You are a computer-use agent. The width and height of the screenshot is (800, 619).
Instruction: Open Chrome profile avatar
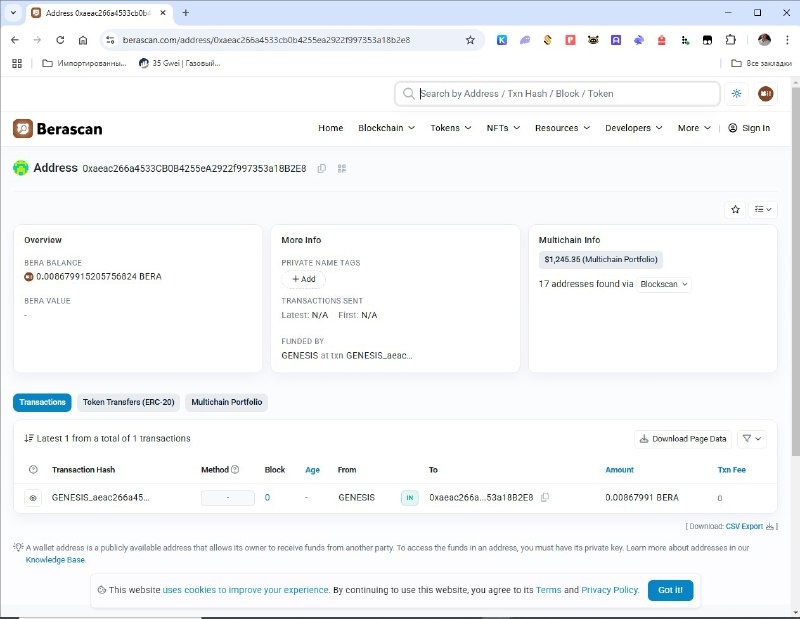[x=764, y=40]
